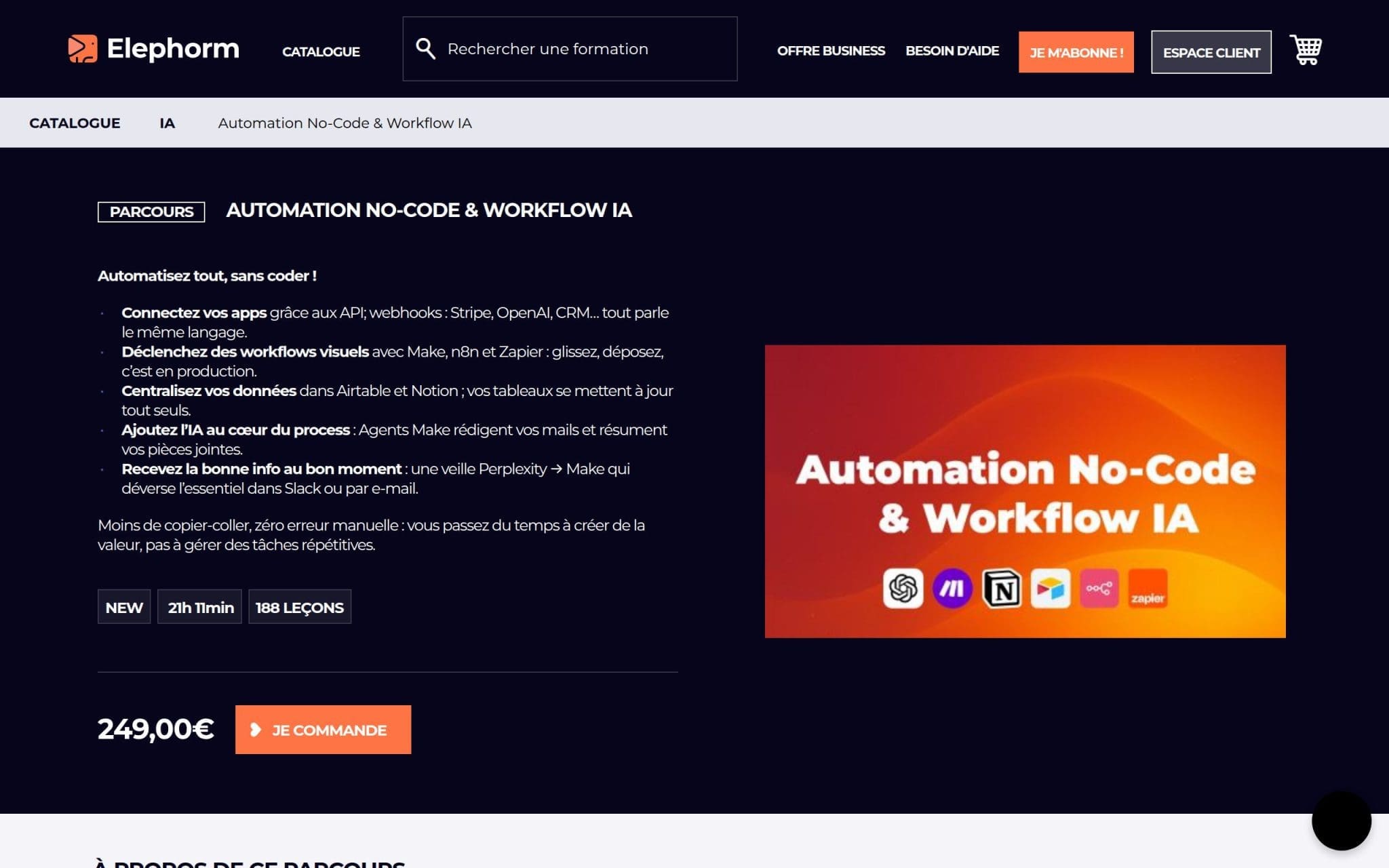1389x868 pixels.
Task: Click the 21h 11min duration tag
Action: pyautogui.click(x=200, y=607)
